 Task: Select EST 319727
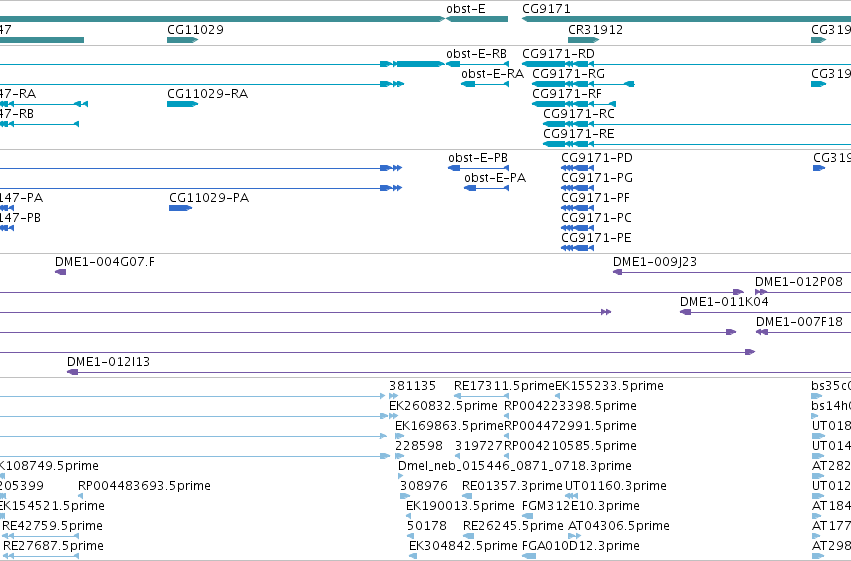pyautogui.click(x=458, y=456)
